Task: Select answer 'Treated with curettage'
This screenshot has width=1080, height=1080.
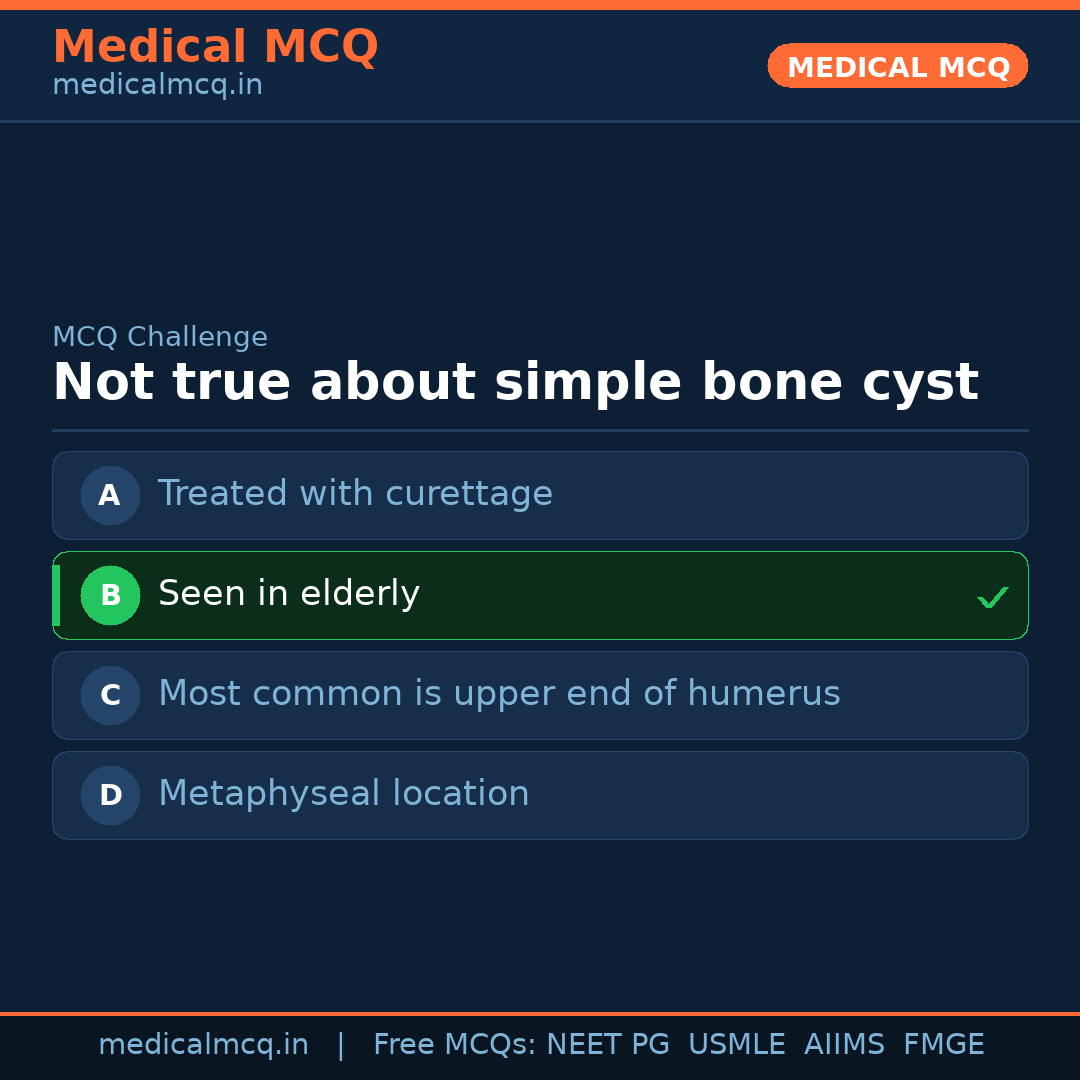Action: click(355, 494)
